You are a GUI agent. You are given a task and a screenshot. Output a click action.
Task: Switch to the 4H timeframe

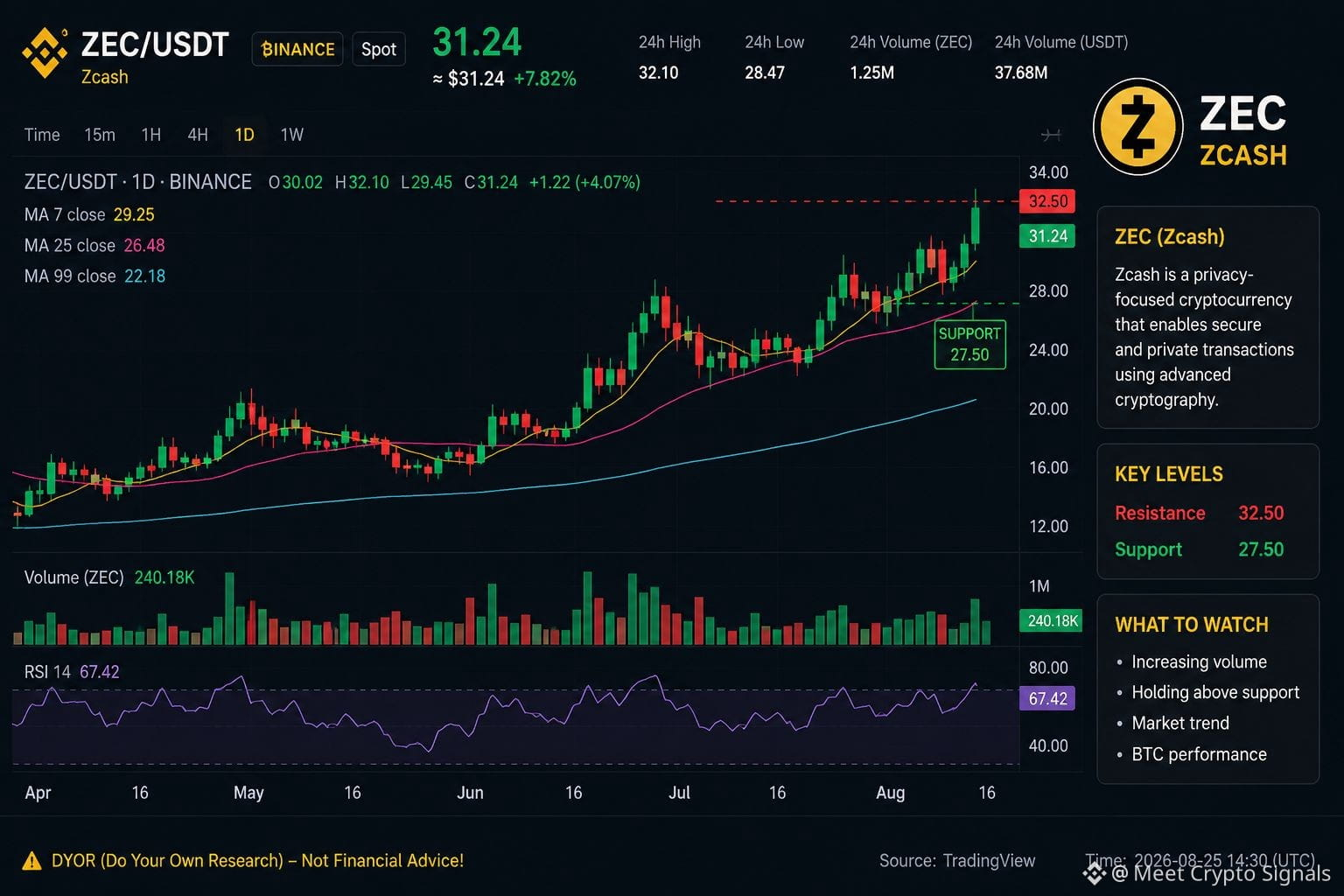[x=198, y=135]
